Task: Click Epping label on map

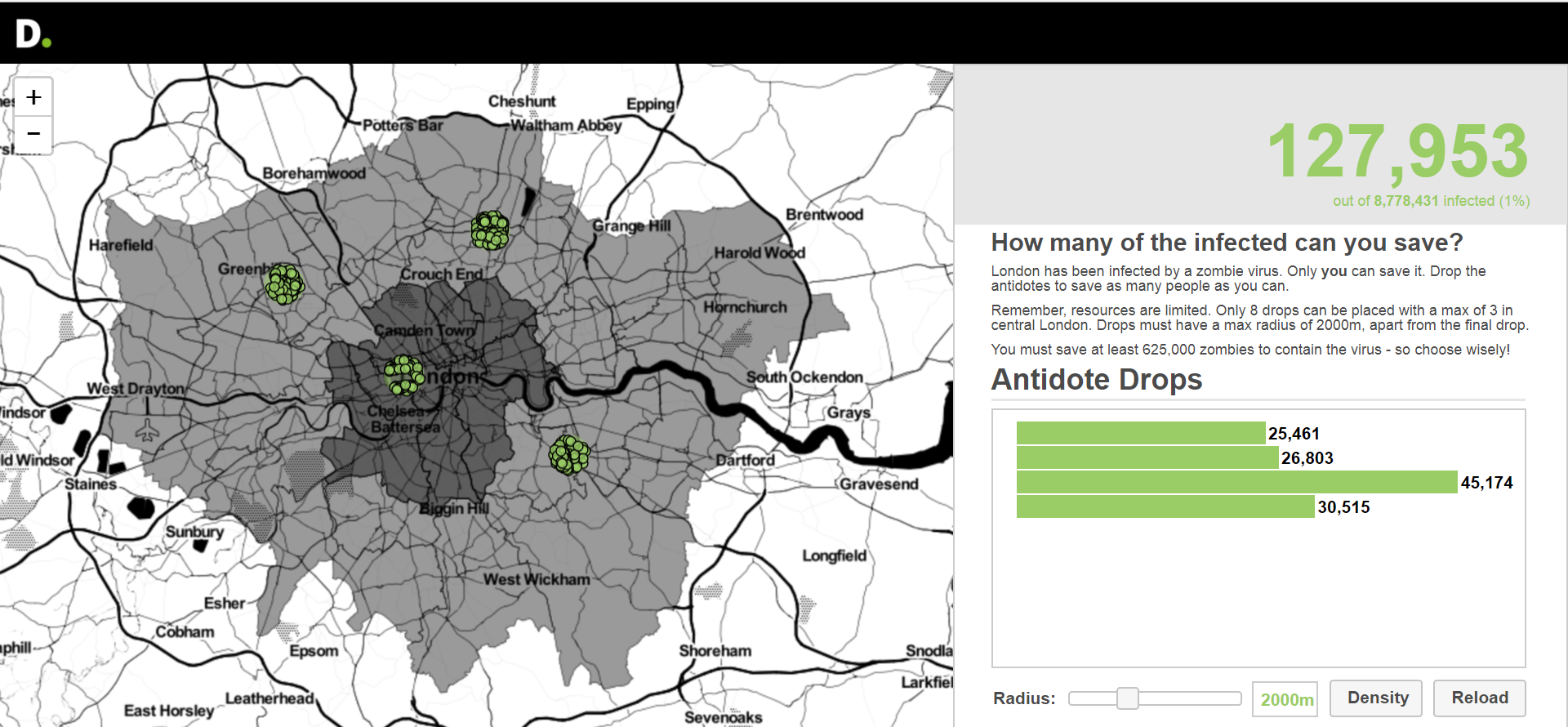Action: pos(651,105)
